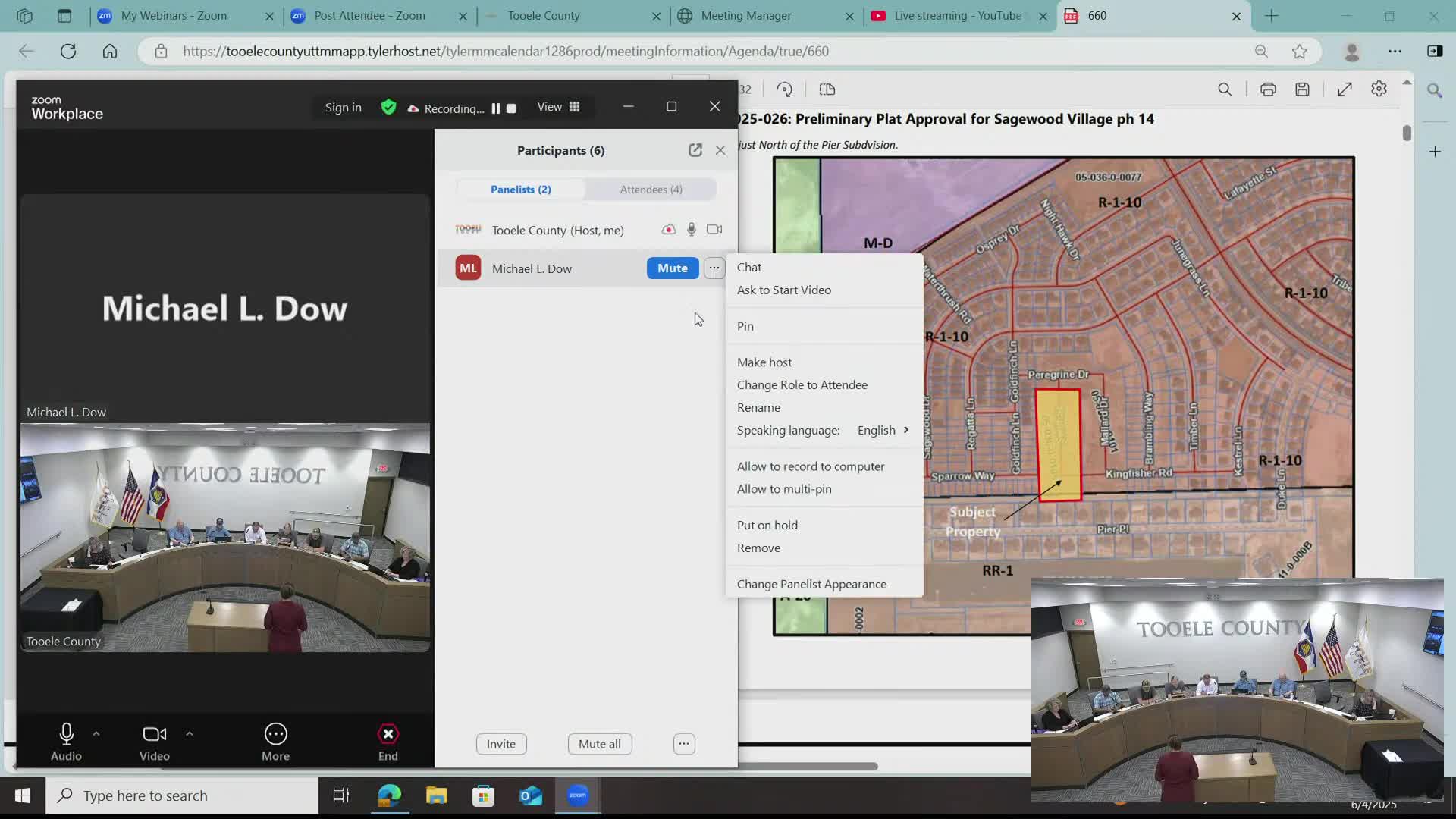This screenshot has width=1456, height=819.
Task: End the Zoom webinar
Action: [388, 742]
